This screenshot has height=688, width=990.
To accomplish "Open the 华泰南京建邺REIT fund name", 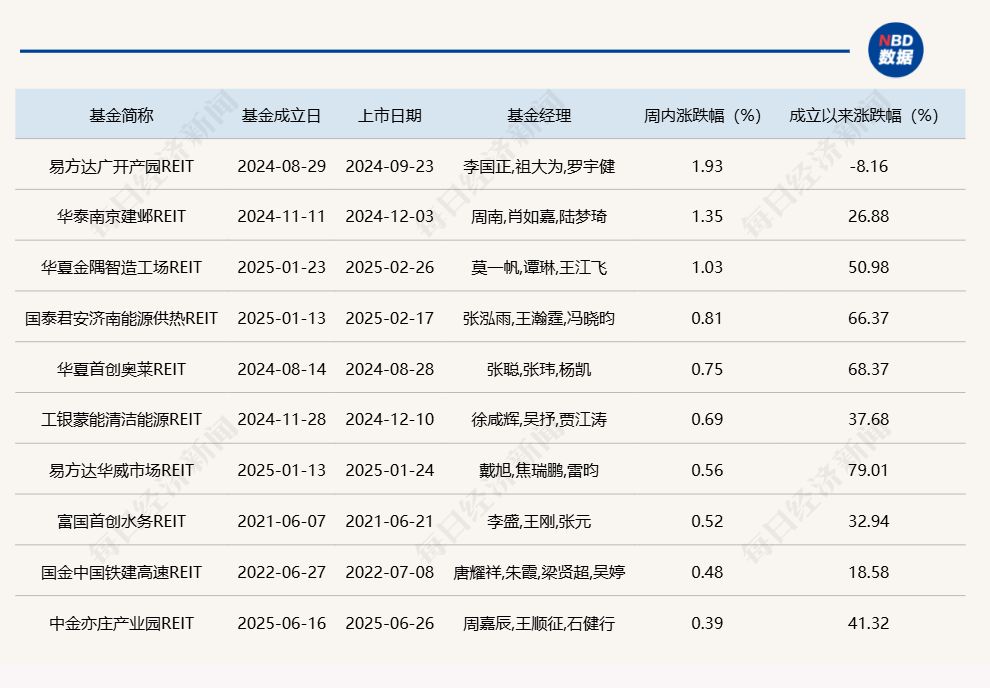I will pos(121,216).
